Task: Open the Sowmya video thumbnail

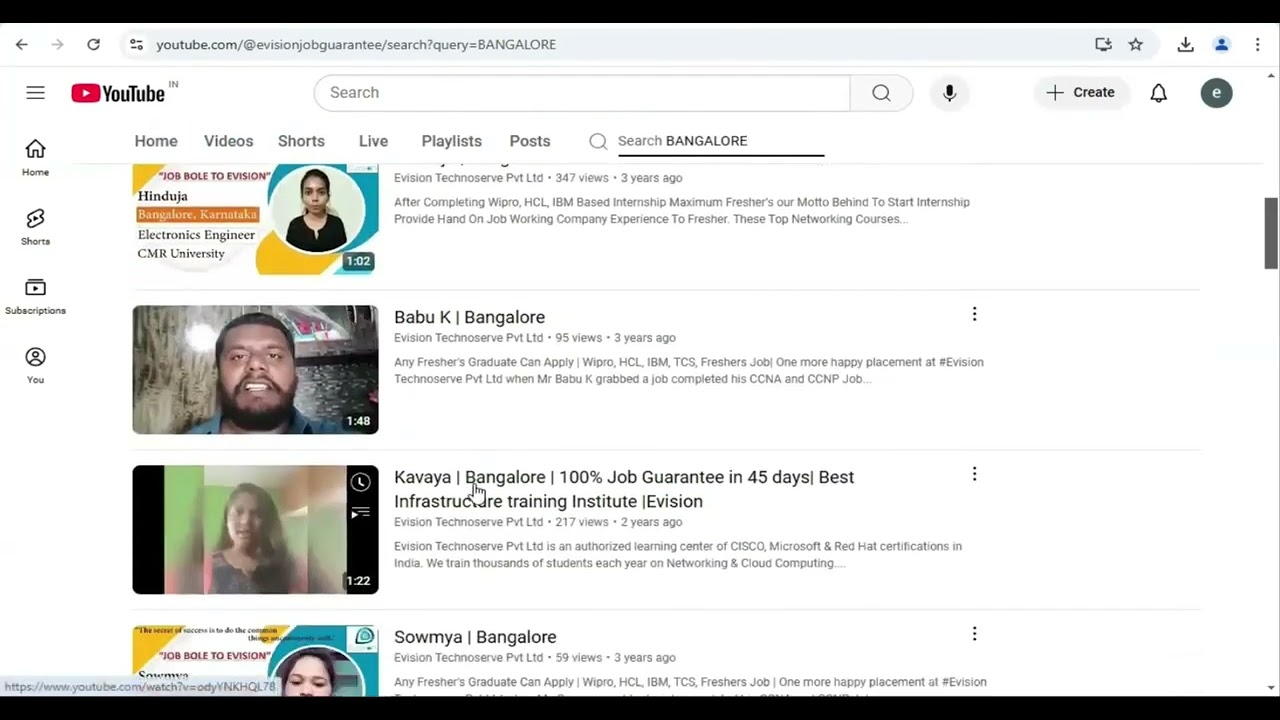Action: point(255,660)
